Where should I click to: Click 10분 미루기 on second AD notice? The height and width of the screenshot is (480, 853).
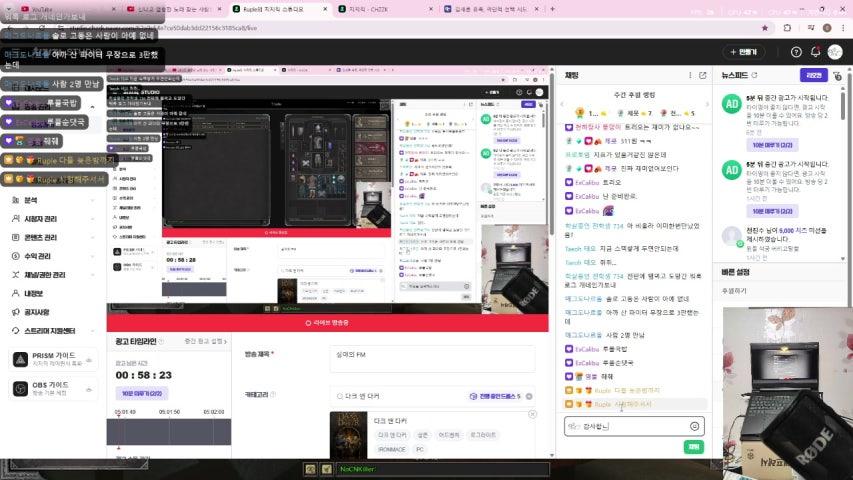point(772,211)
